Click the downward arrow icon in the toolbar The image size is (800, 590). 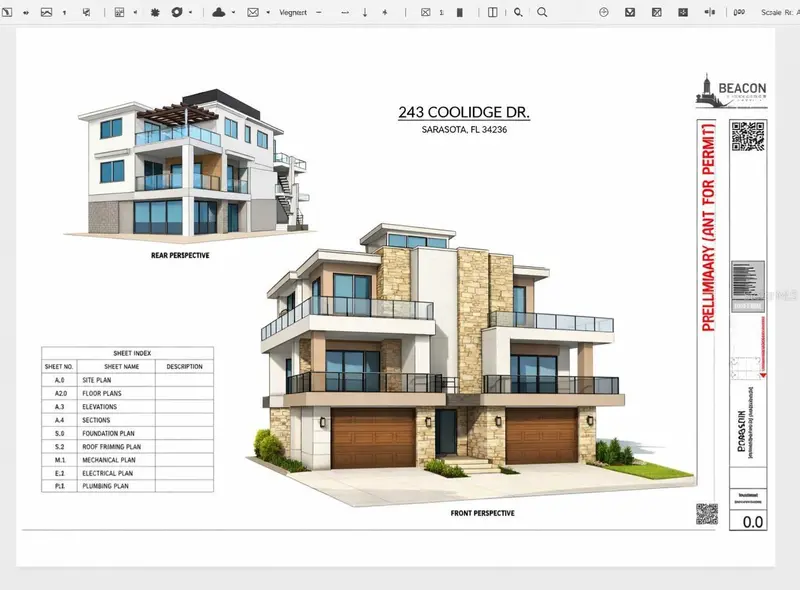365,12
